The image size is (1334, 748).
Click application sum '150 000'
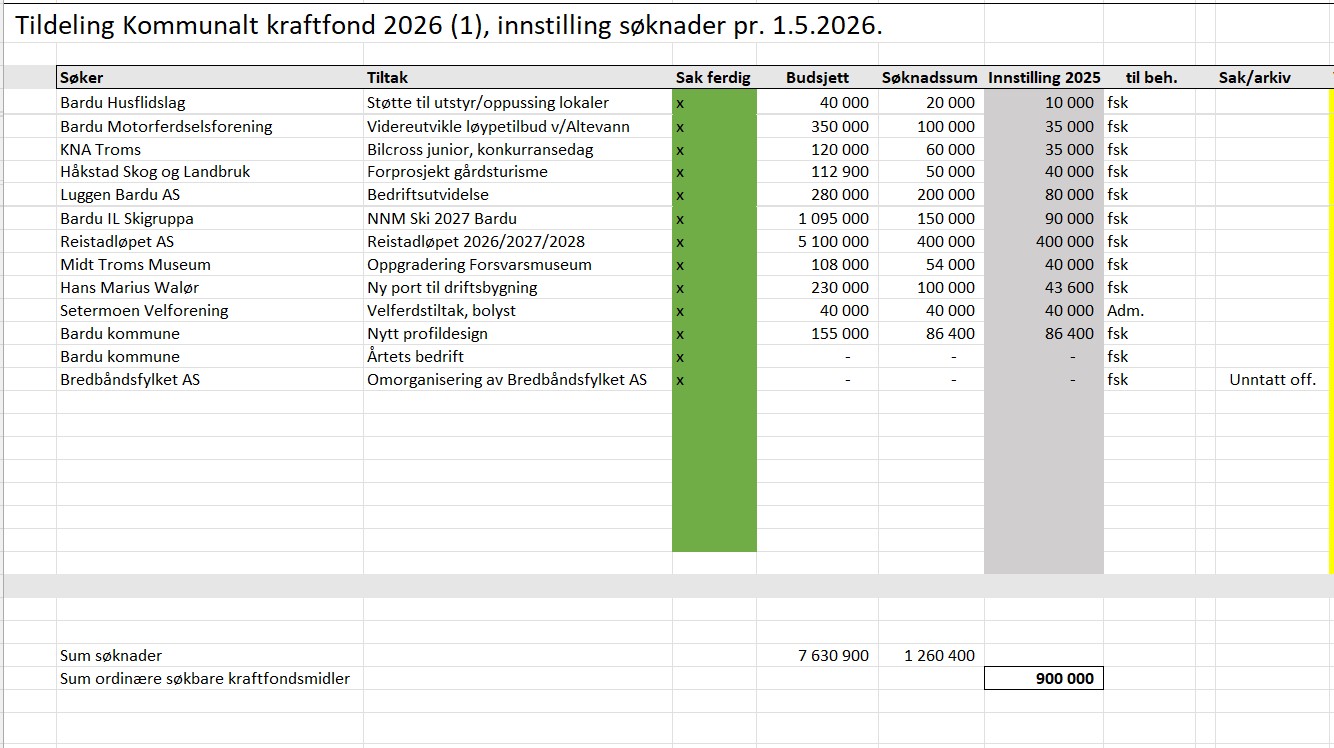tap(946, 218)
